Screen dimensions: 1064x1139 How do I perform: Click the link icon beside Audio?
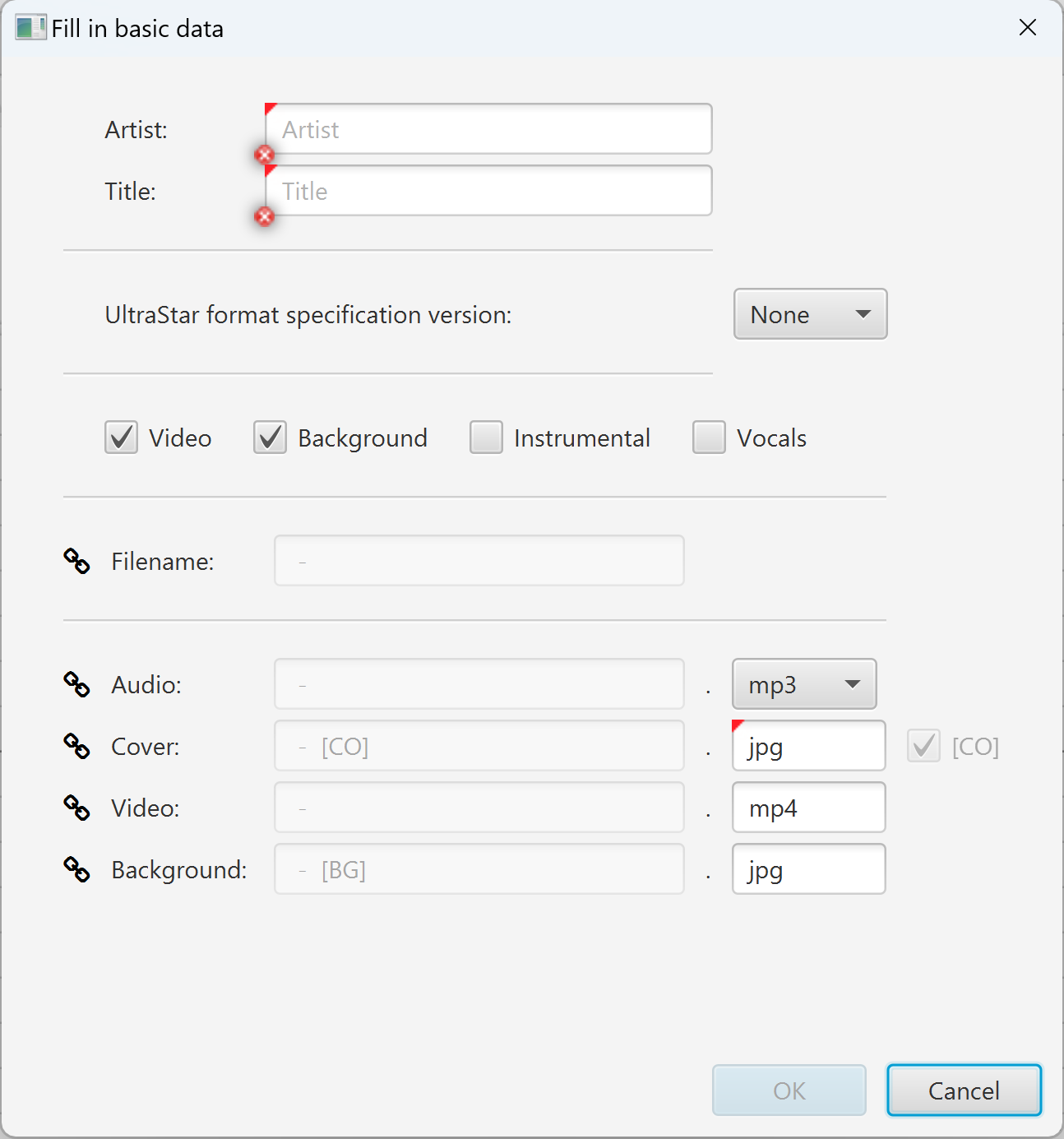76,684
